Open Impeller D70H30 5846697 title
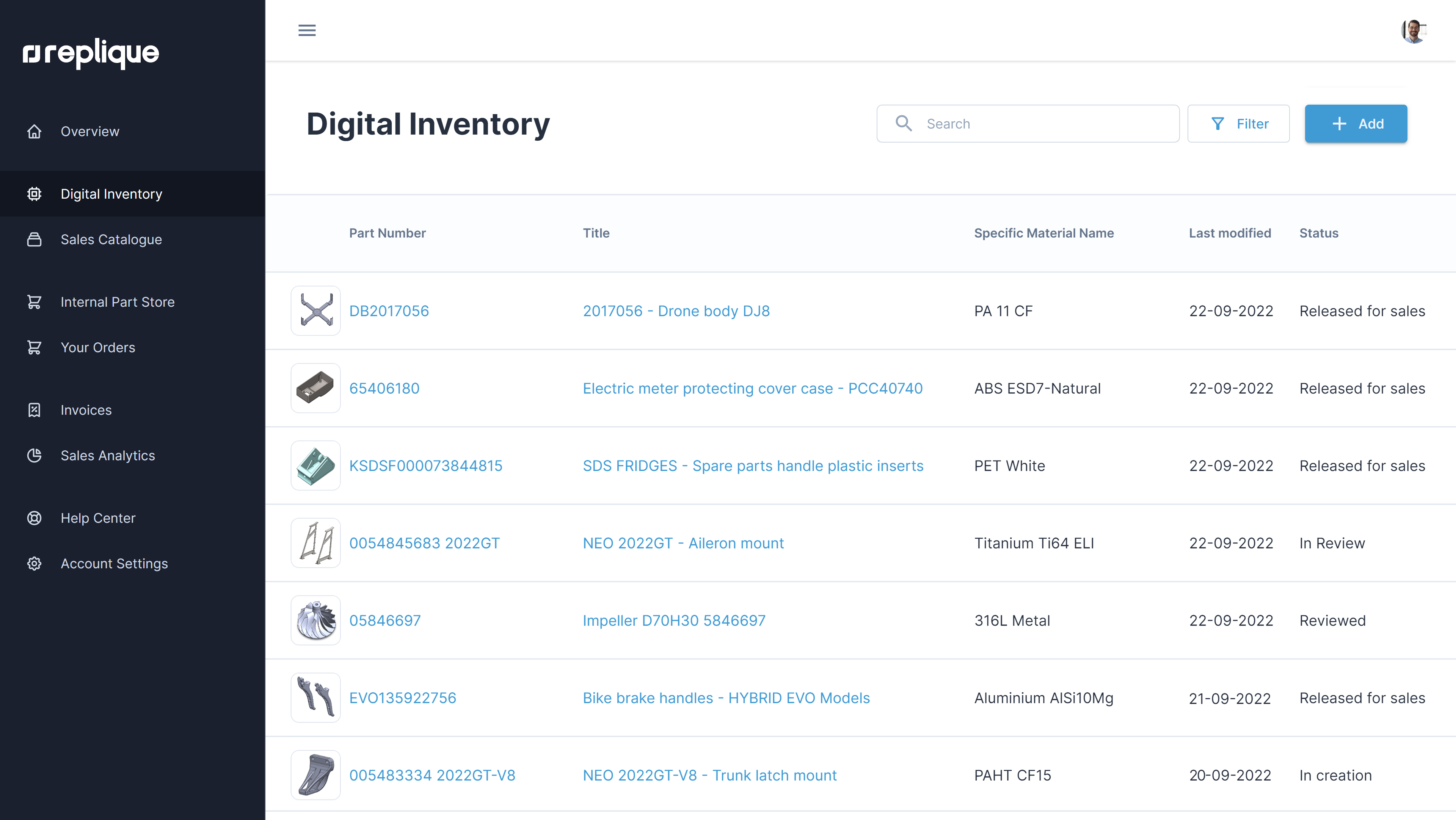Image resolution: width=1456 pixels, height=820 pixels. point(674,621)
